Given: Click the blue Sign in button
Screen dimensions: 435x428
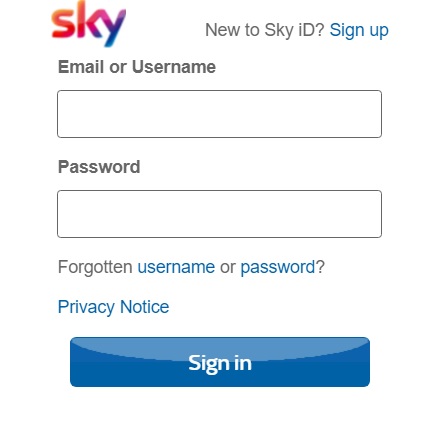Looking at the screenshot, I should tap(220, 362).
